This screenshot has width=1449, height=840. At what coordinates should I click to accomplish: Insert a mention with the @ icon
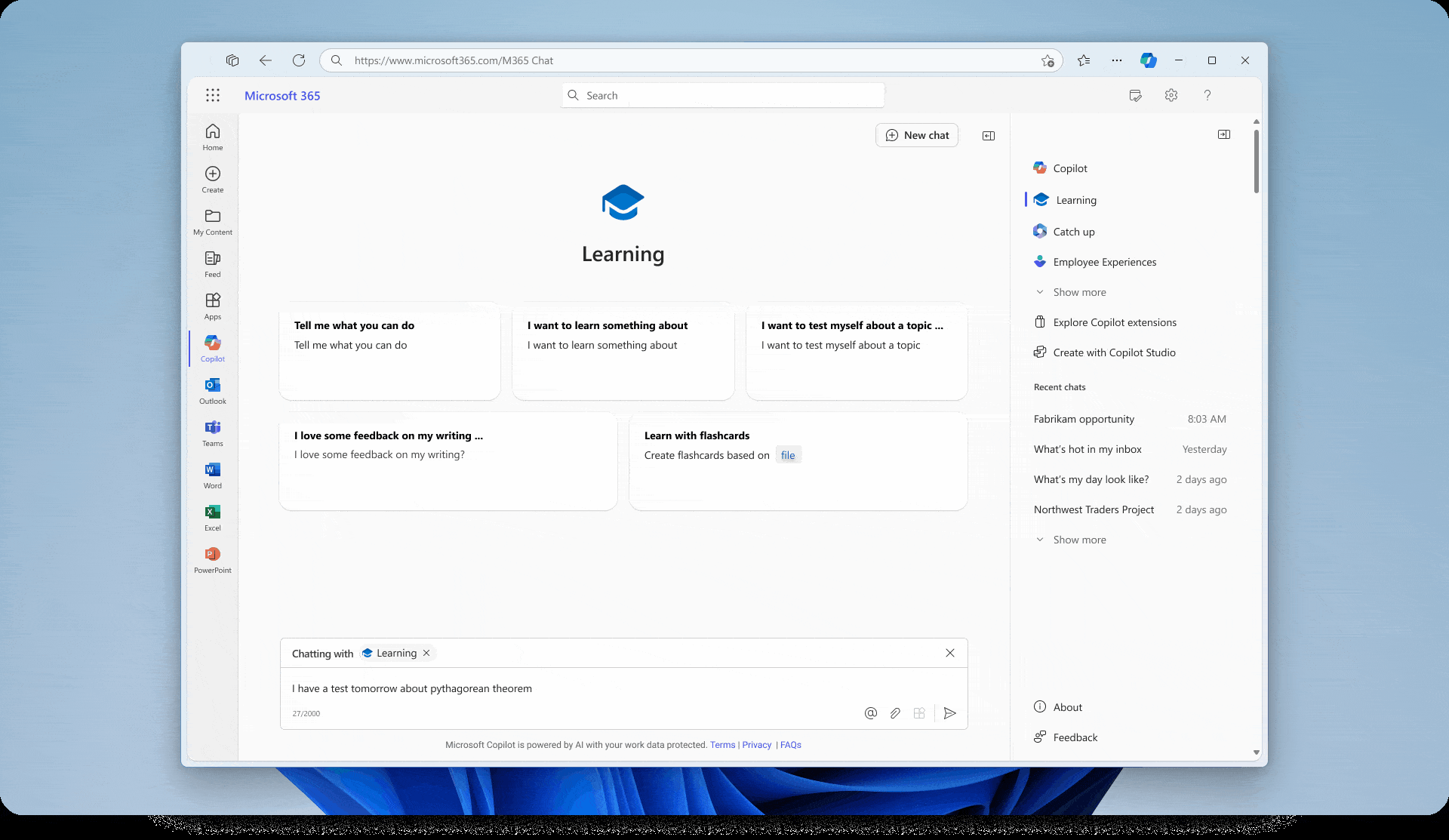tap(870, 712)
